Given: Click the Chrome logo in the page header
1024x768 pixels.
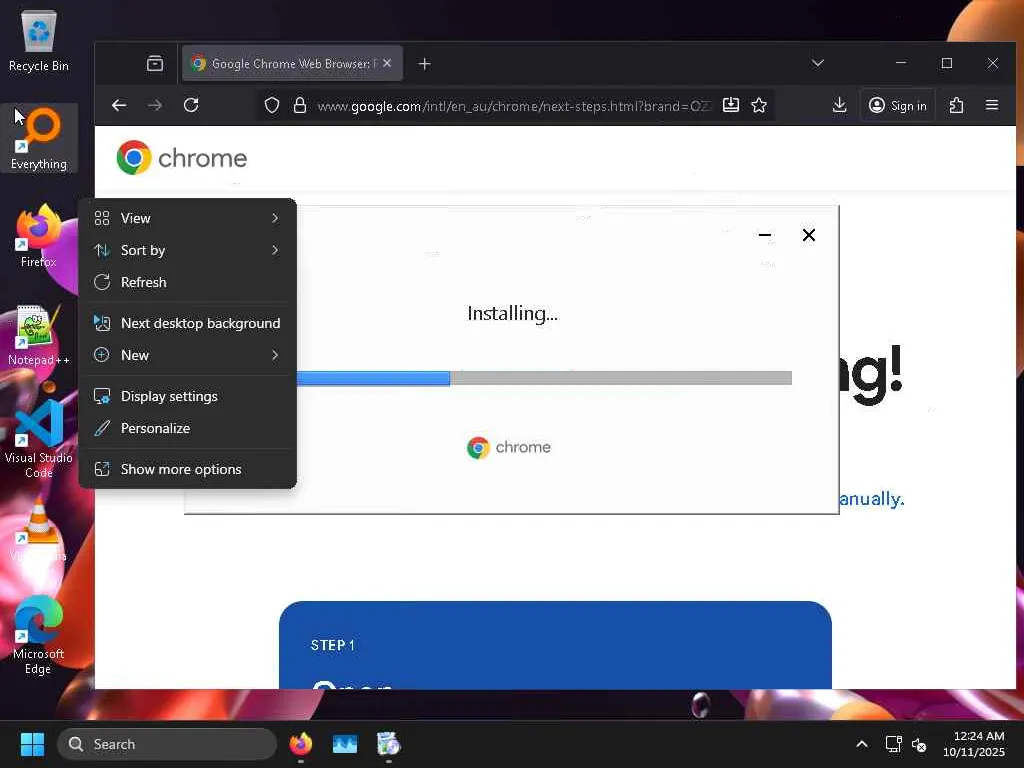Looking at the screenshot, I should pos(182,158).
